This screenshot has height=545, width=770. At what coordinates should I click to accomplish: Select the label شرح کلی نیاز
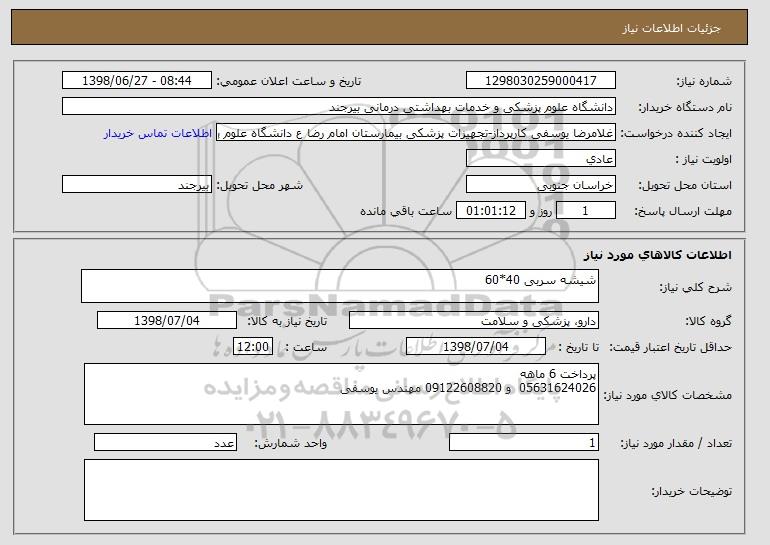tap(695, 288)
